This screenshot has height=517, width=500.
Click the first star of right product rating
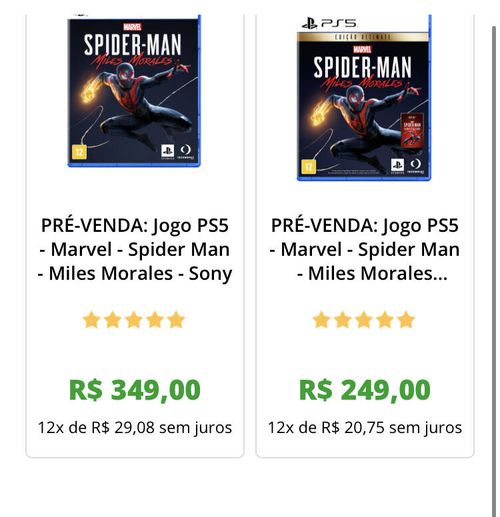pos(321,320)
